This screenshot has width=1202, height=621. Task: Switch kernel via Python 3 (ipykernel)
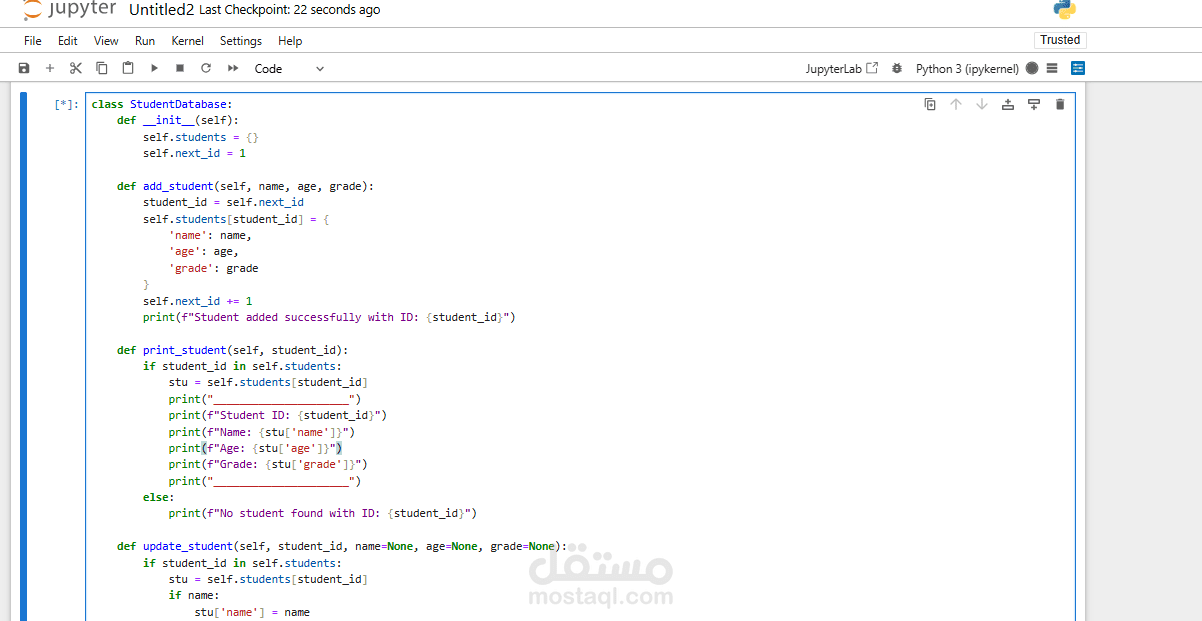tap(967, 68)
